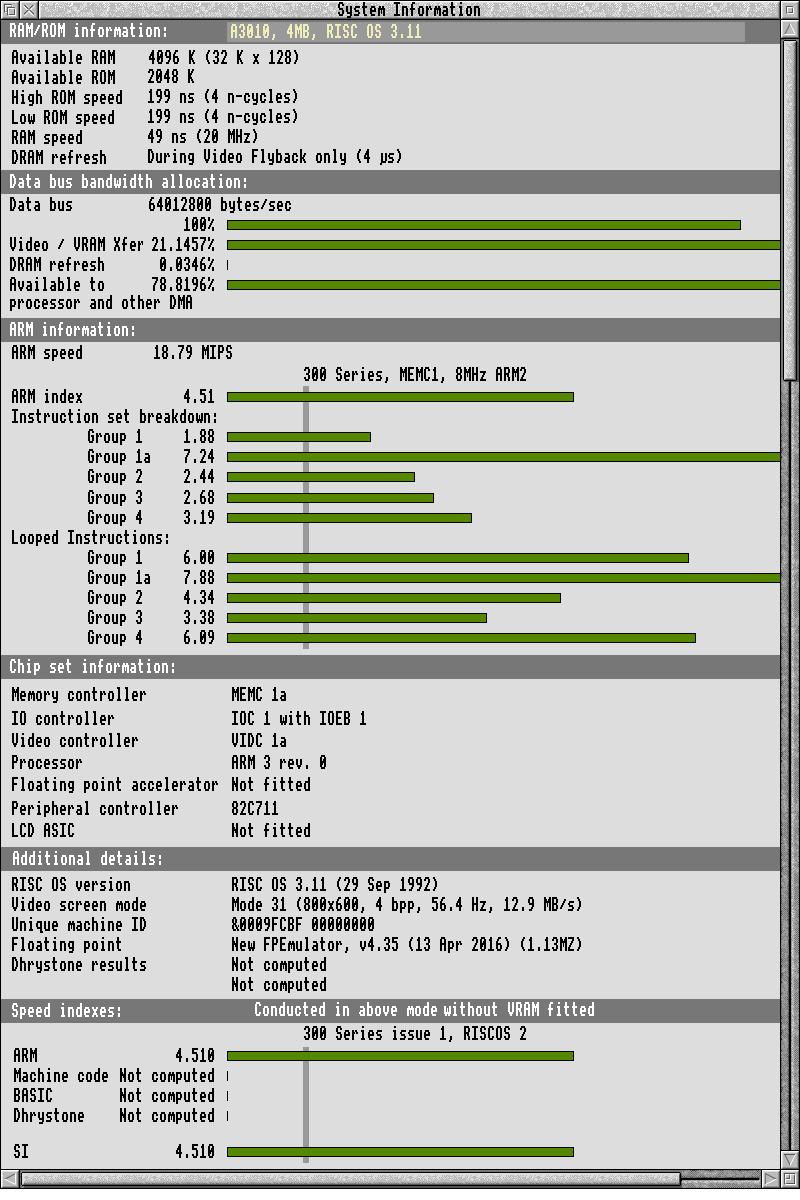Select the RAM/ROM information heading
Viewport: 800px width, 1200px height.
click(x=89, y=32)
